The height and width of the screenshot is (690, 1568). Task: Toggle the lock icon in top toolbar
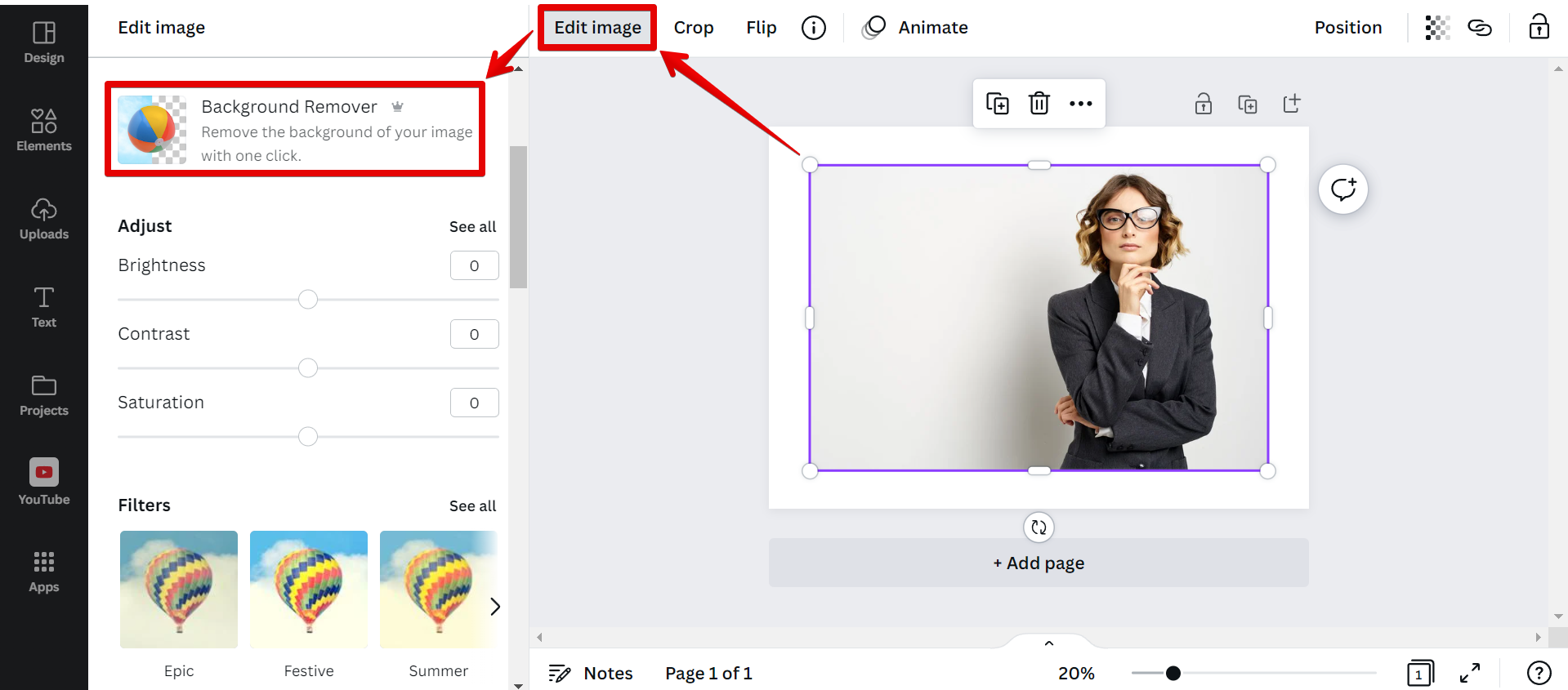tap(1539, 28)
